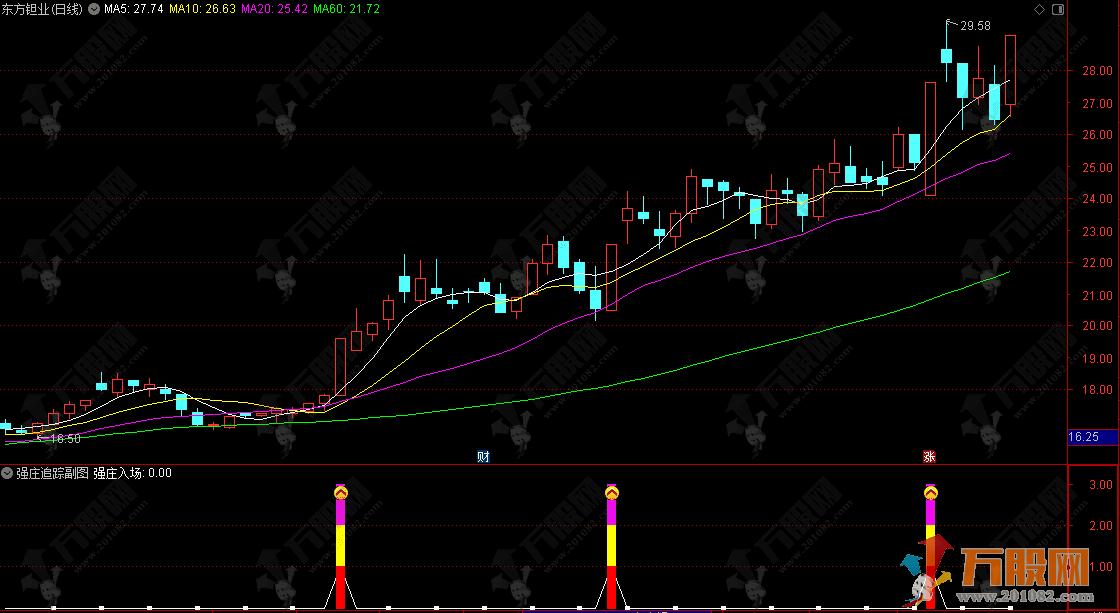Toggle the side panel icon at top-right

tap(1056, 9)
